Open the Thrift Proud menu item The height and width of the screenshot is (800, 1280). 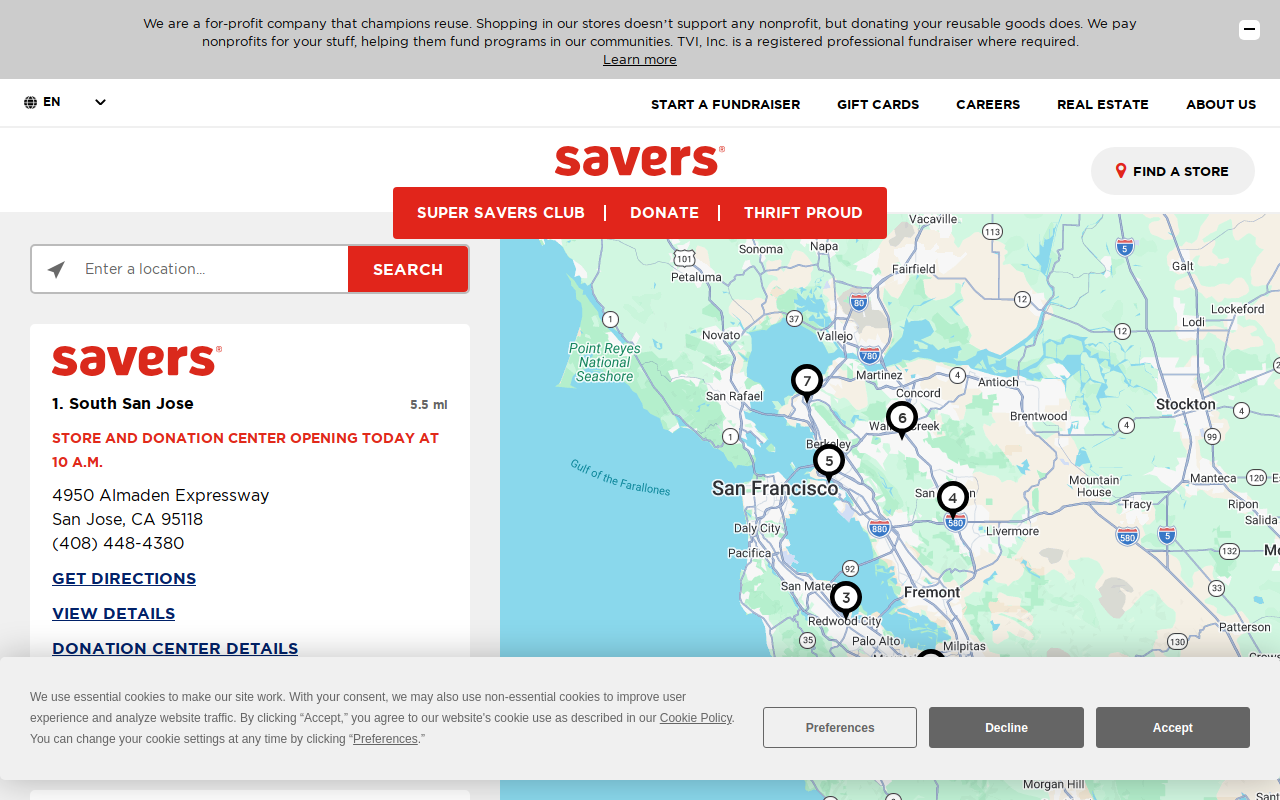(803, 213)
